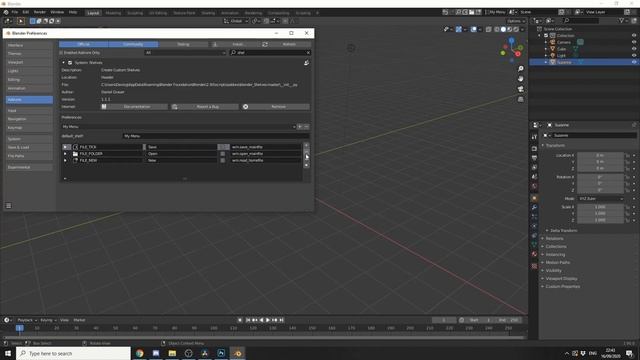The width and height of the screenshot is (640, 360).
Task: Toggle the Testing add-ons filter
Action: [183, 44]
